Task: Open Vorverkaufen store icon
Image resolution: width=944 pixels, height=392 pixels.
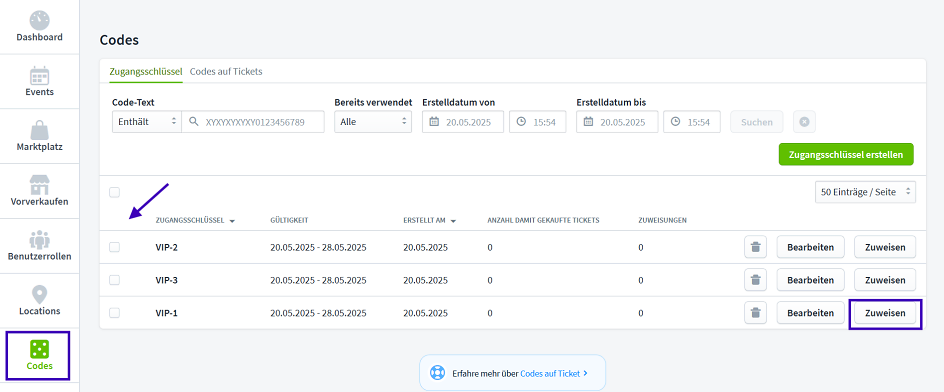Action: 39,185
